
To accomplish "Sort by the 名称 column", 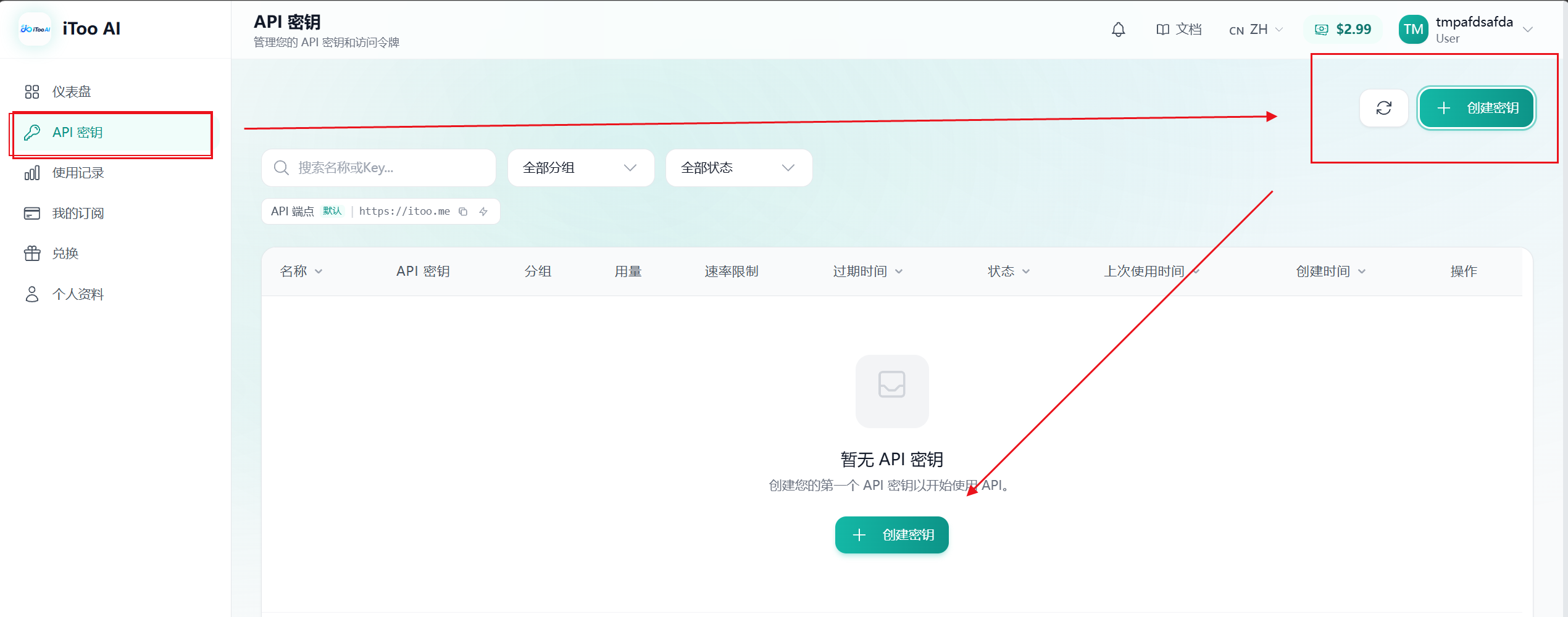I will coord(301,271).
